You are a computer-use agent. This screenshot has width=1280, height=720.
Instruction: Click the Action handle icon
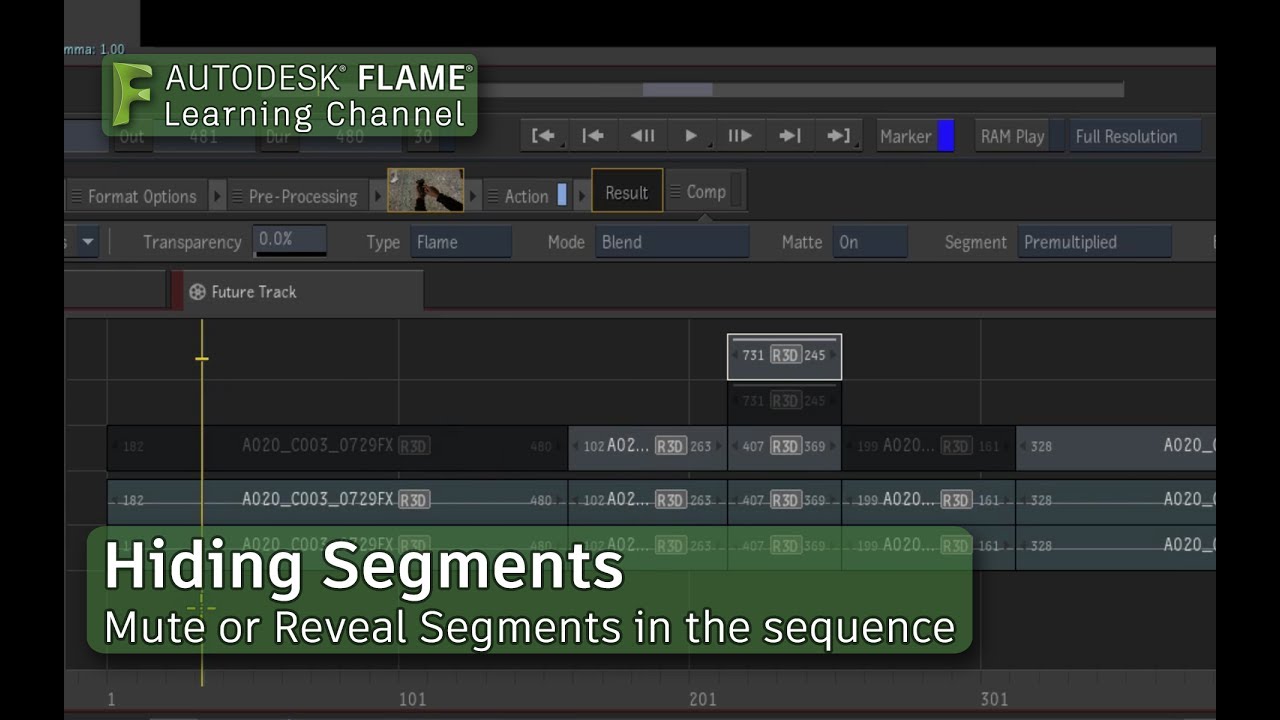pos(493,197)
